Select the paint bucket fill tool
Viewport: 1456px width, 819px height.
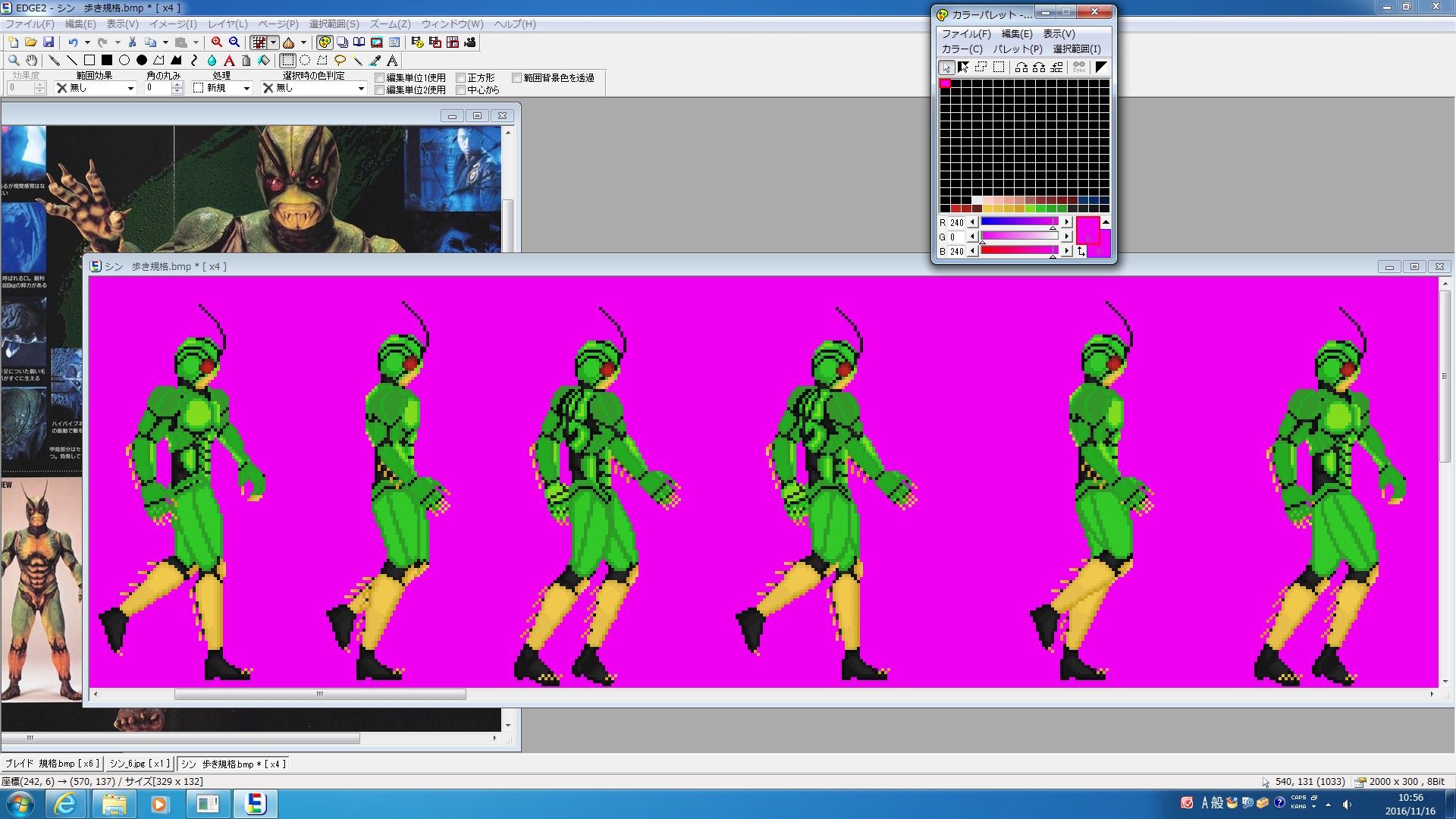pos(264,61)
